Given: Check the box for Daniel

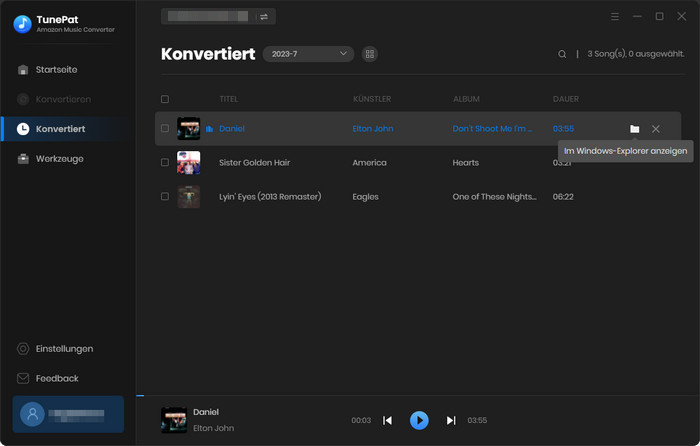Looking at the screenshot, I should (x=165, y=129).
